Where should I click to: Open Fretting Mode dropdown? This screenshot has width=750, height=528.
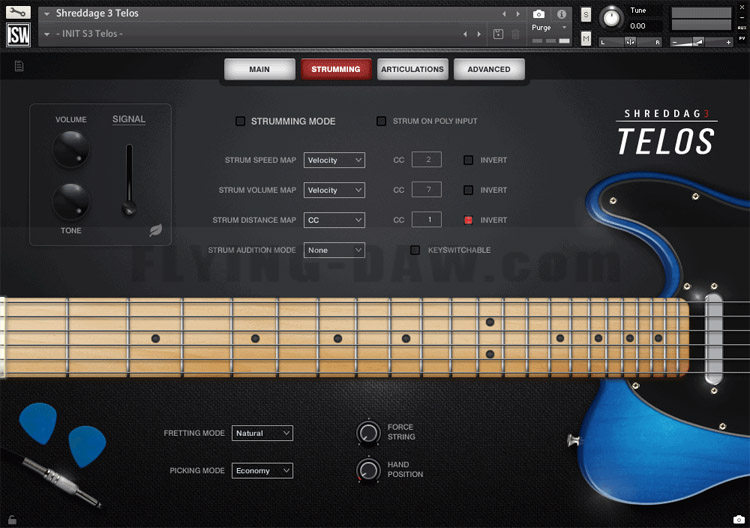(262, 433)
